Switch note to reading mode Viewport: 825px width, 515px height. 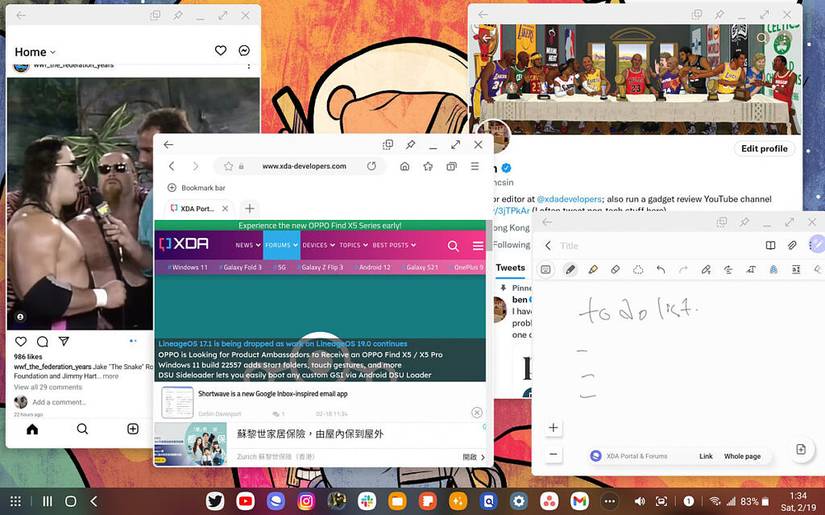click(x=770, y=245)
